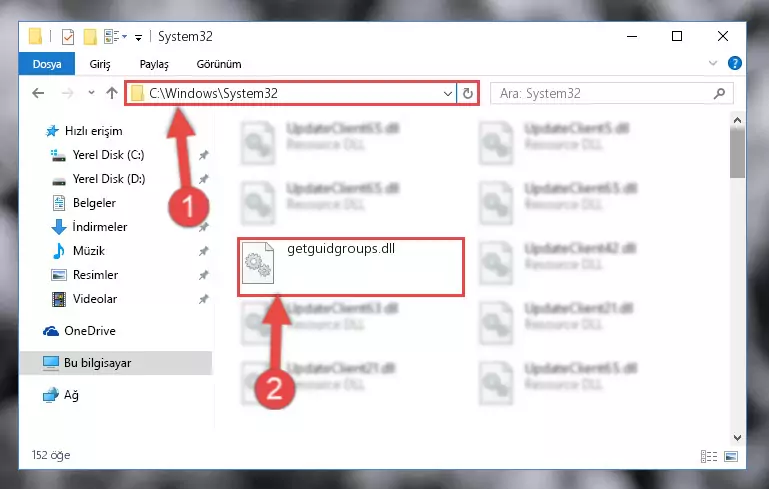
Task: Switch to large icons view layout
Action: pyautogui.click(x=731, y=456)
